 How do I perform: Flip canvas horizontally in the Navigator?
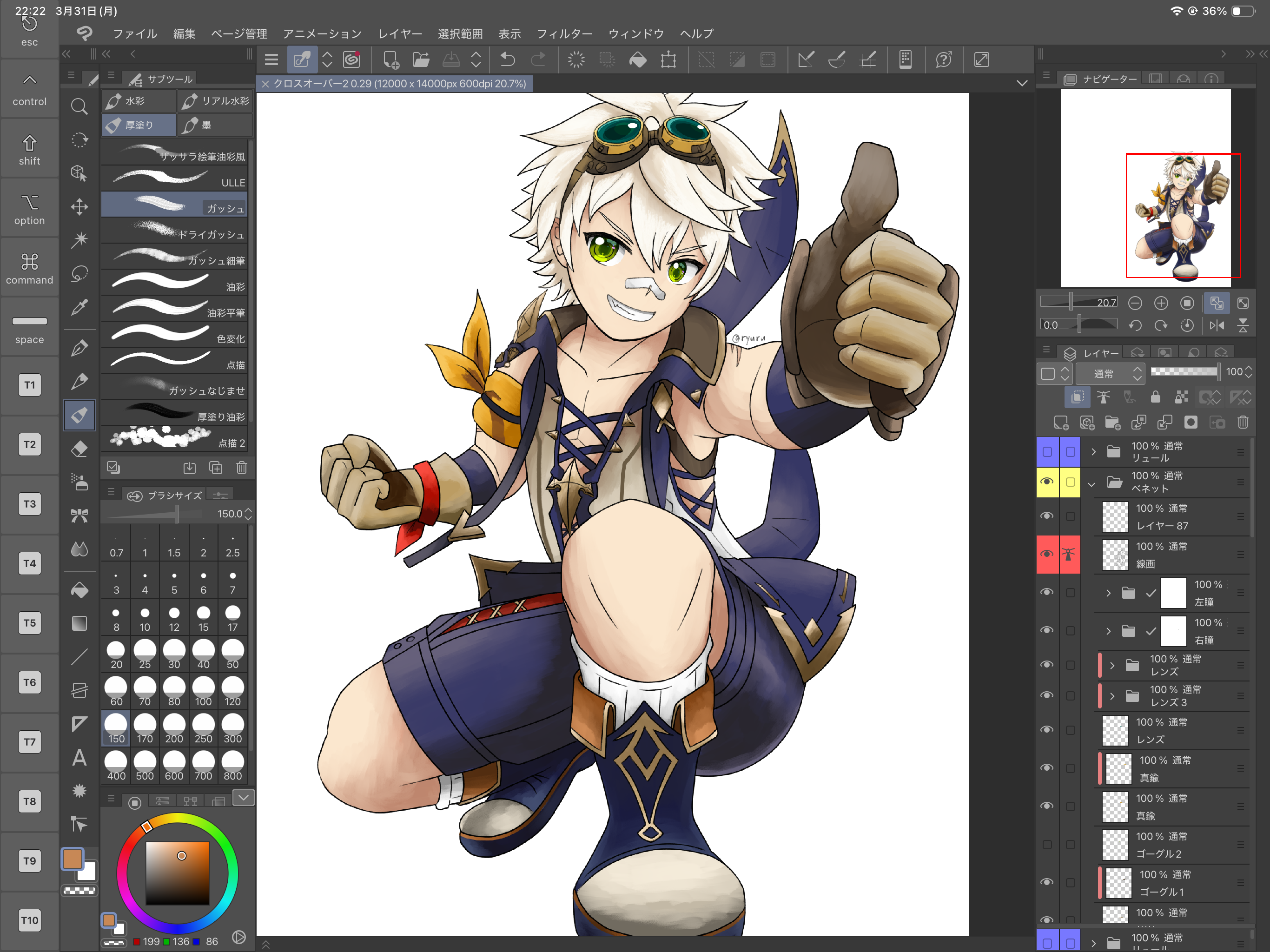tap(1217, 325)
